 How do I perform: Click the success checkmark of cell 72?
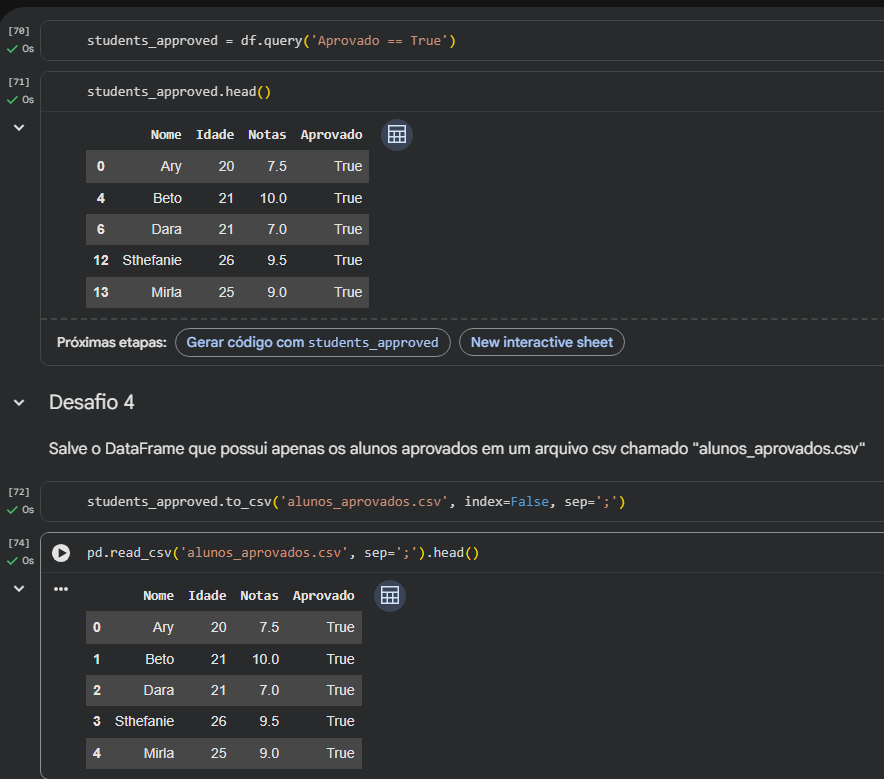12,510
